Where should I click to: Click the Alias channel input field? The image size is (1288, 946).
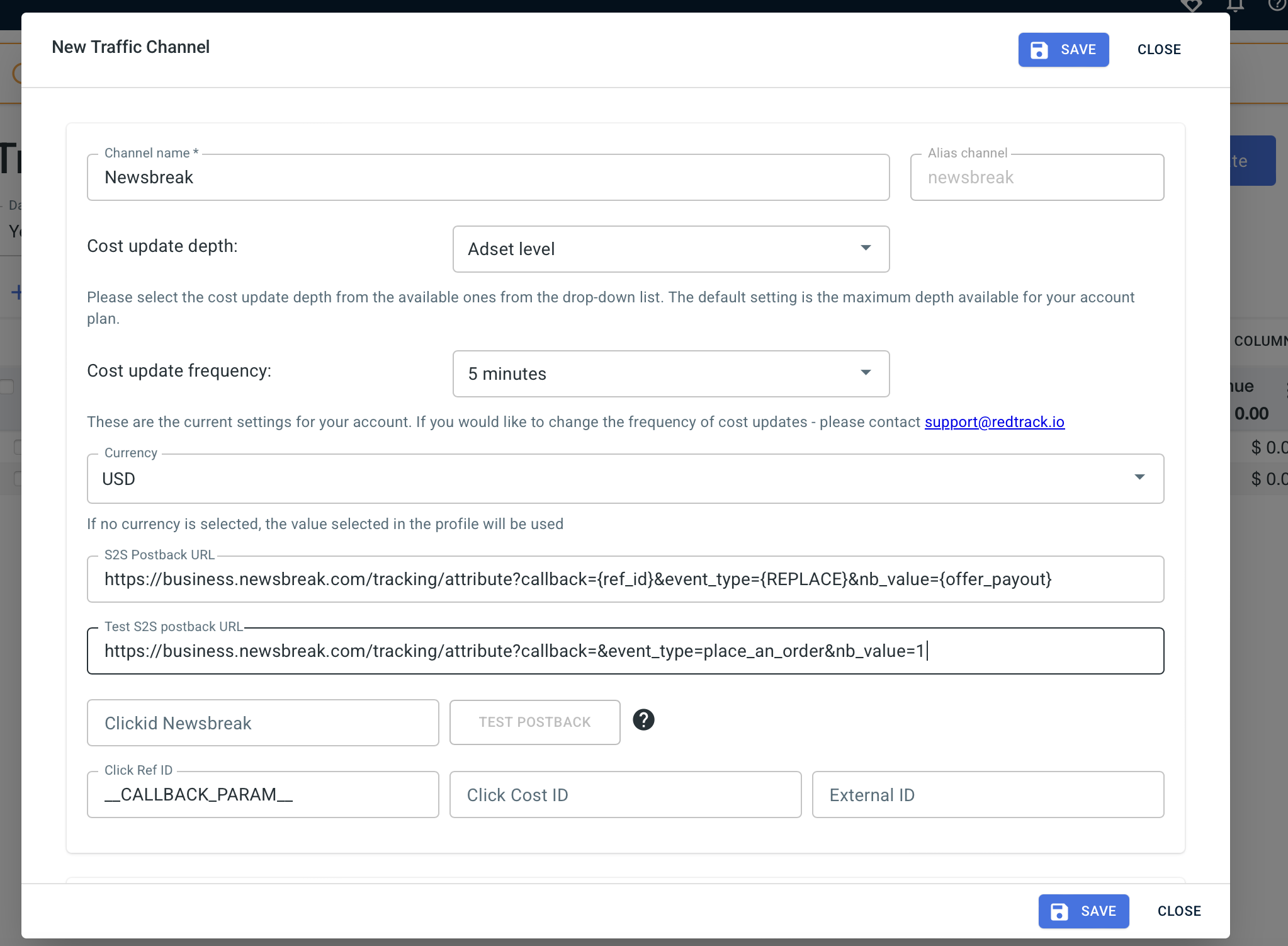coord(1037,178)
